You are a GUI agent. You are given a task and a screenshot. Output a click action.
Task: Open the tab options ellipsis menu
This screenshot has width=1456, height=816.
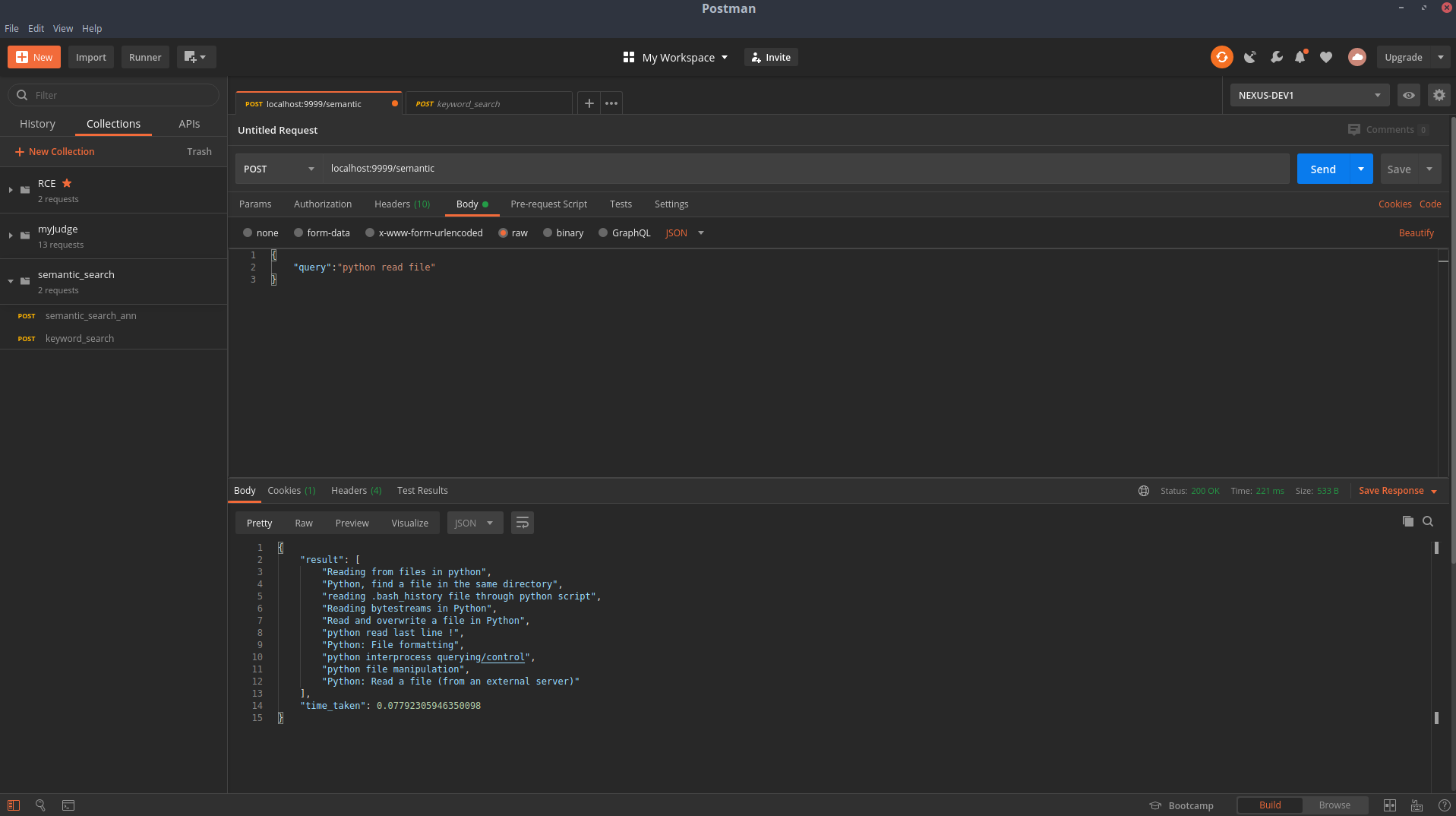pos(611,103)
